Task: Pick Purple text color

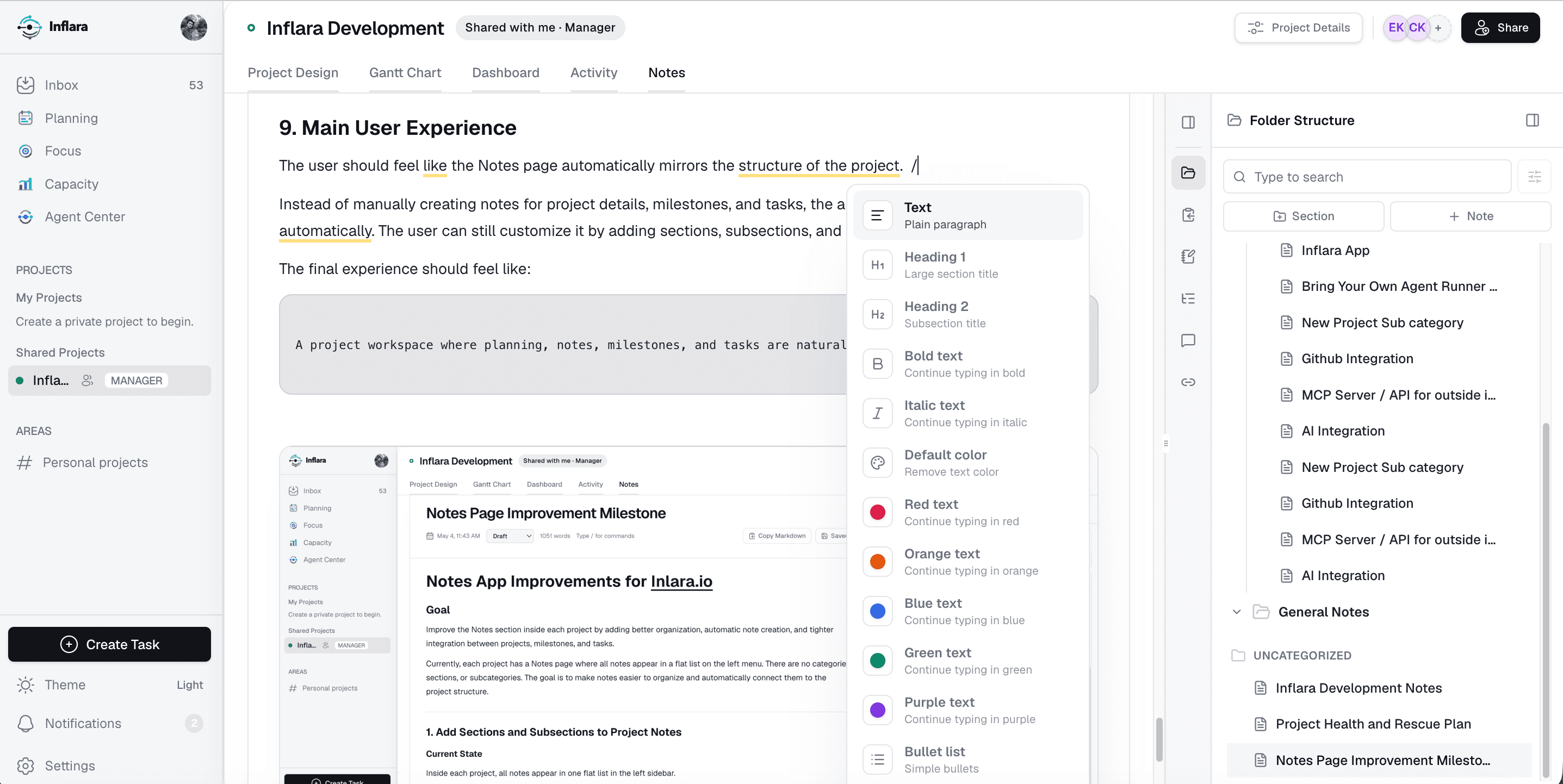Action: click(968, 710)
